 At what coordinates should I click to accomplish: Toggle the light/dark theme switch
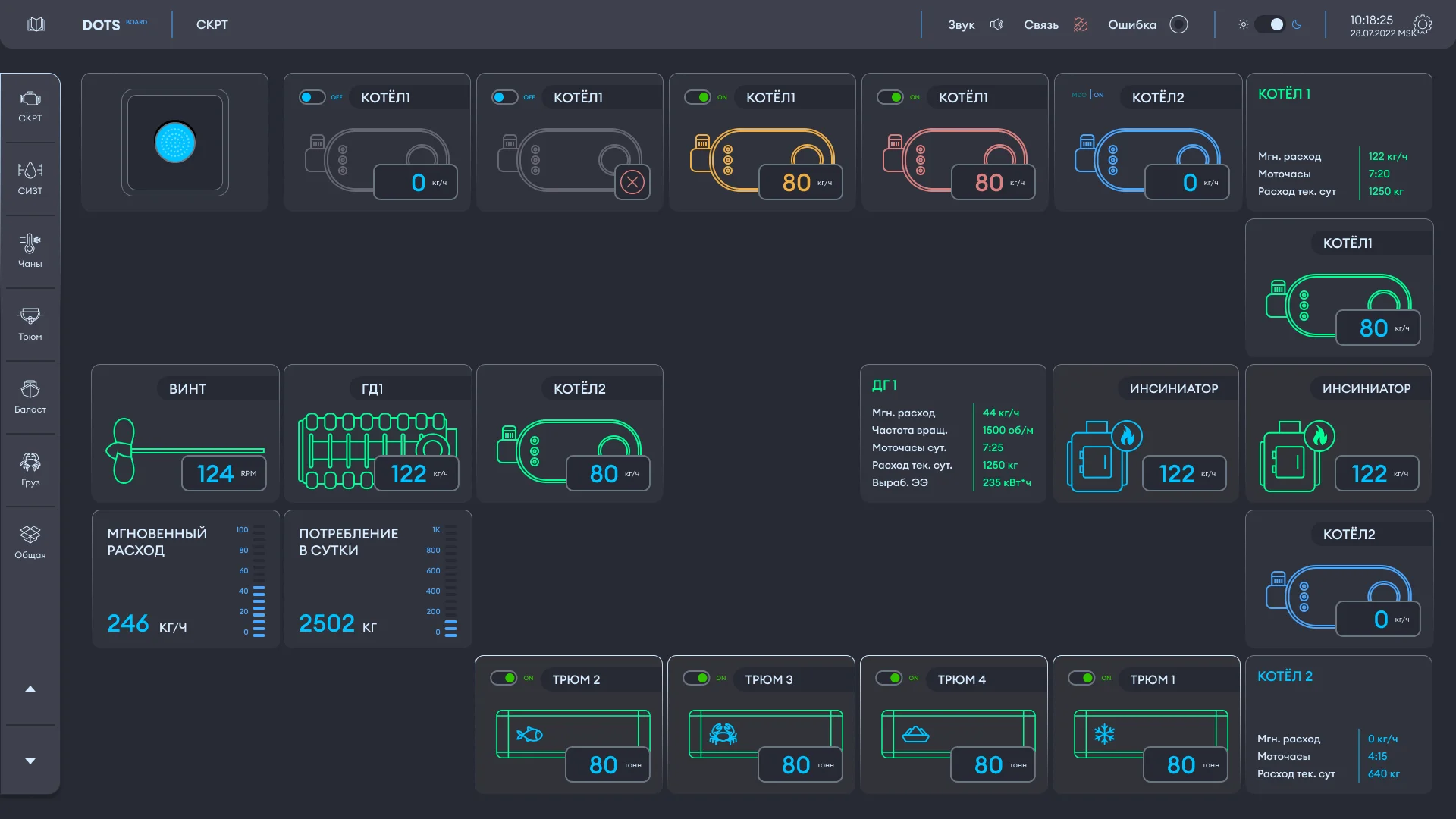click(x=1269, y=24)
